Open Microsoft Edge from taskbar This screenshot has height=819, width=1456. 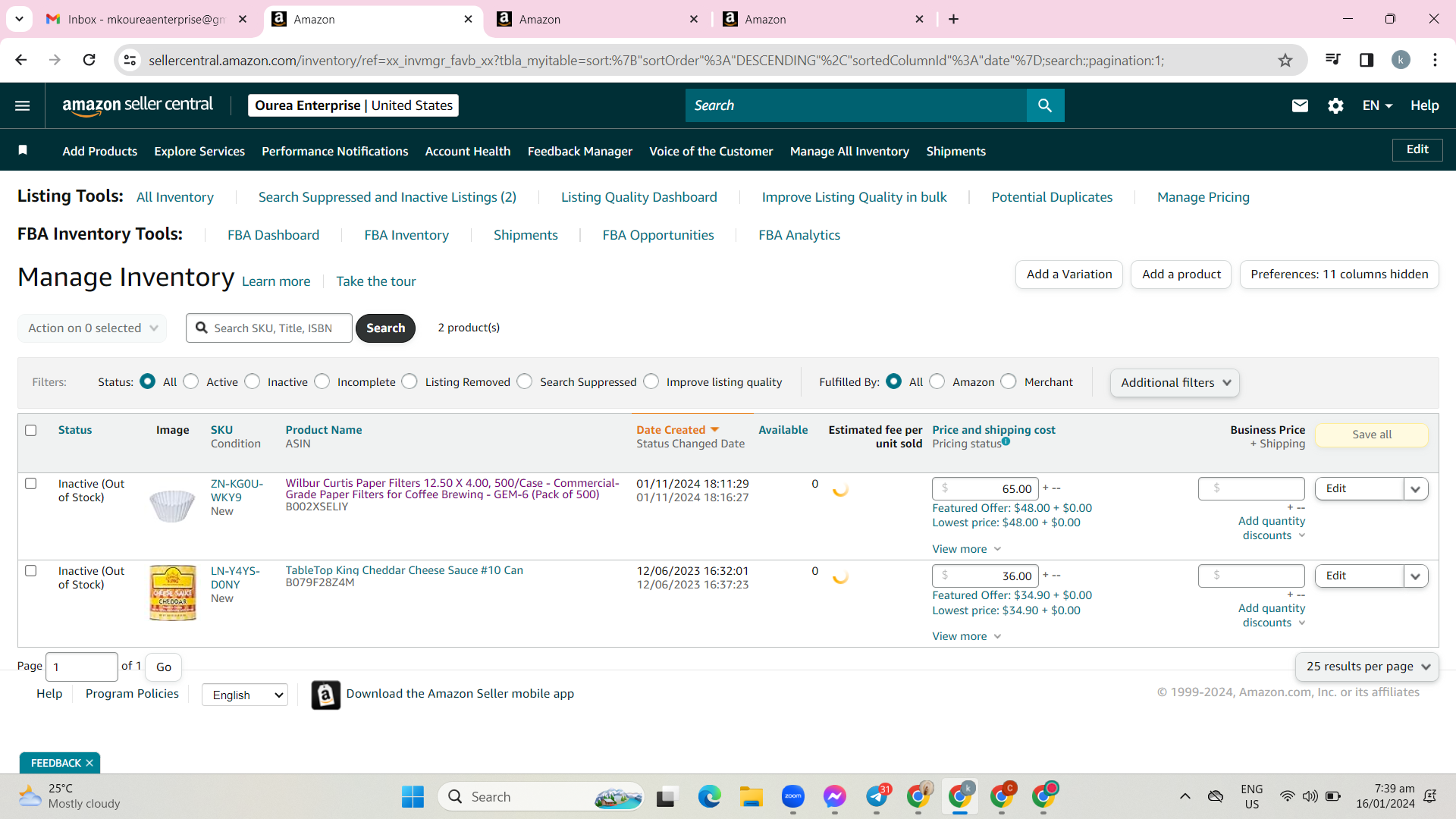(709, 796)
